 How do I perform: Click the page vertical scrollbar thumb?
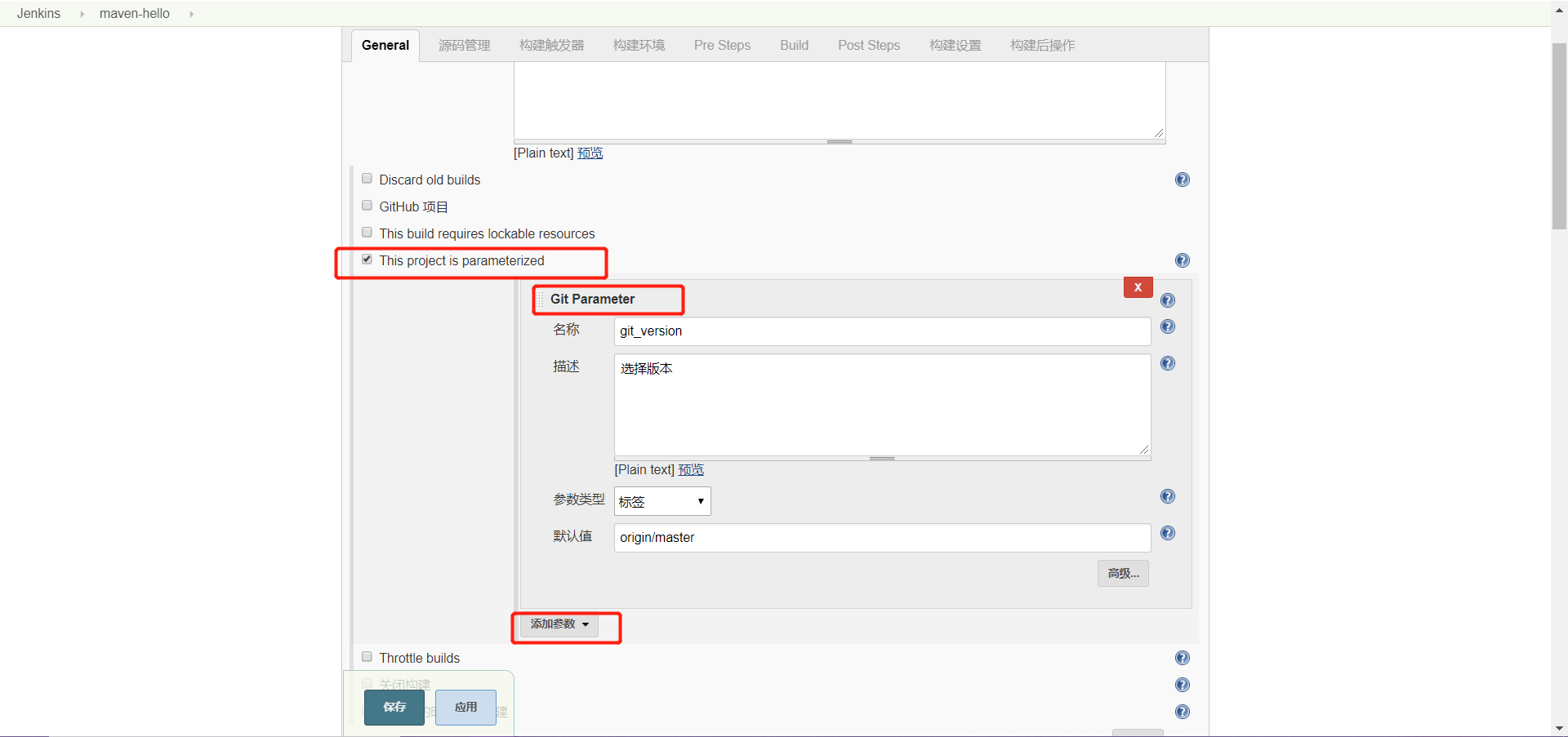1559,136
